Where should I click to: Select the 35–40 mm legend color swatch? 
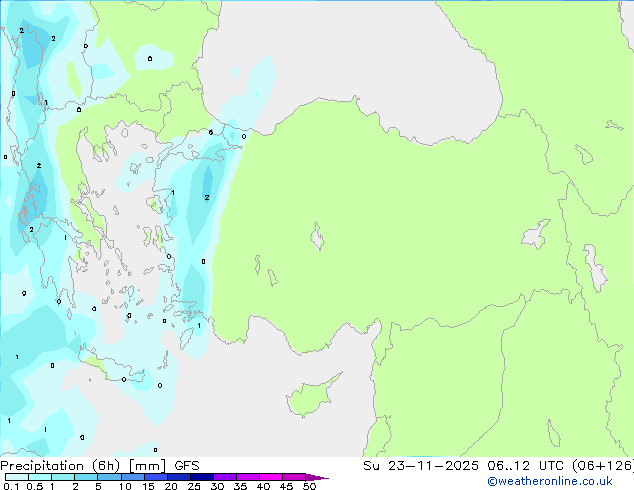click(x=248, y=477)
